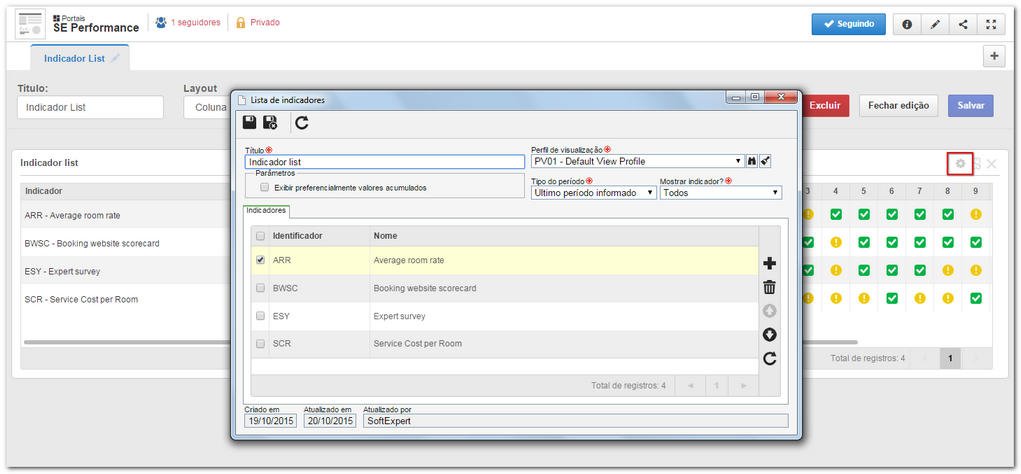Click the dialog Título input field
1021x474 pixels.
pyautogui.click(x=385, y=161)
